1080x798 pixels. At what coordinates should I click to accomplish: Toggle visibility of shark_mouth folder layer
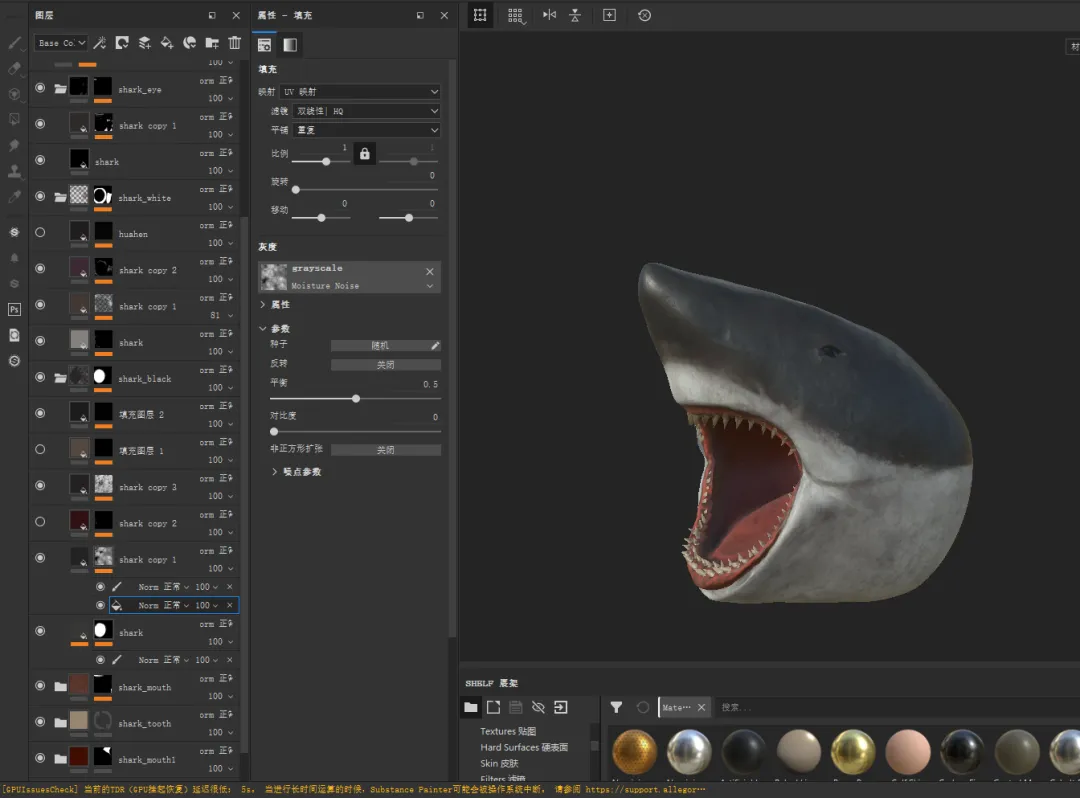pos(40,686)
